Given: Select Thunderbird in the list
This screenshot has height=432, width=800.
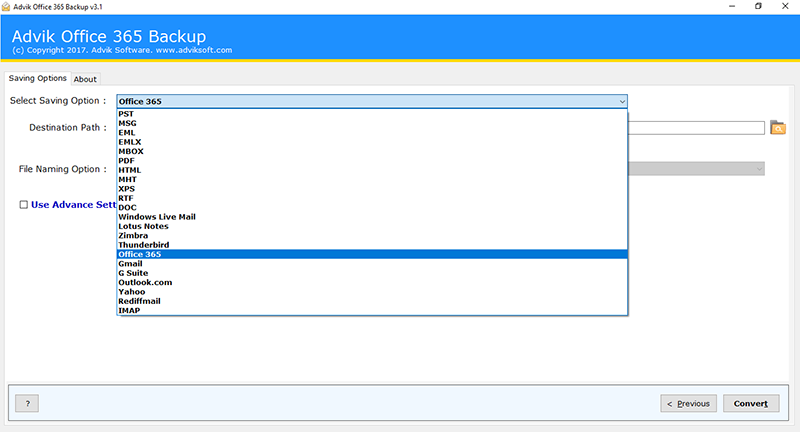Looking at the screenshot, I should click(x=372, y=245).
